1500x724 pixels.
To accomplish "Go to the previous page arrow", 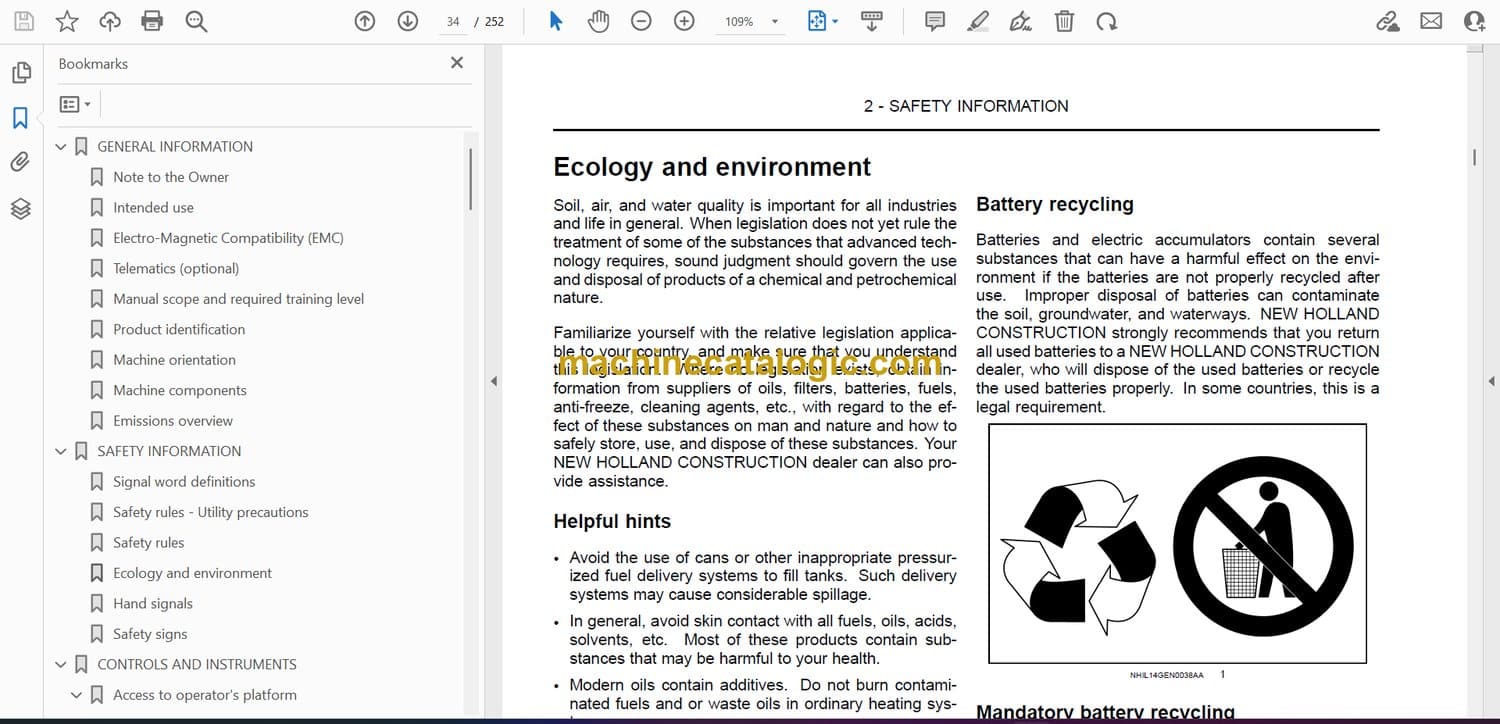I will click(x=365, y=21).
